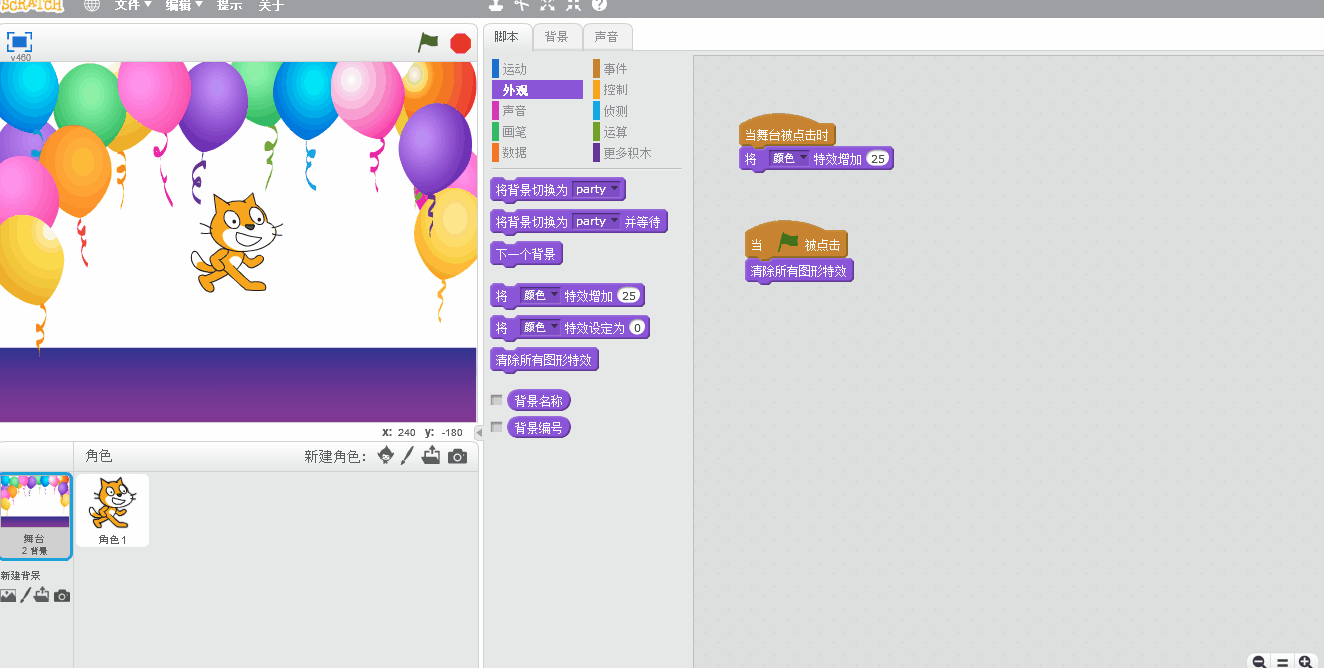Toggle full screen presentation mode
Image resolution: width=1324 pixels, height=668 pixels.
coord(20,42)
